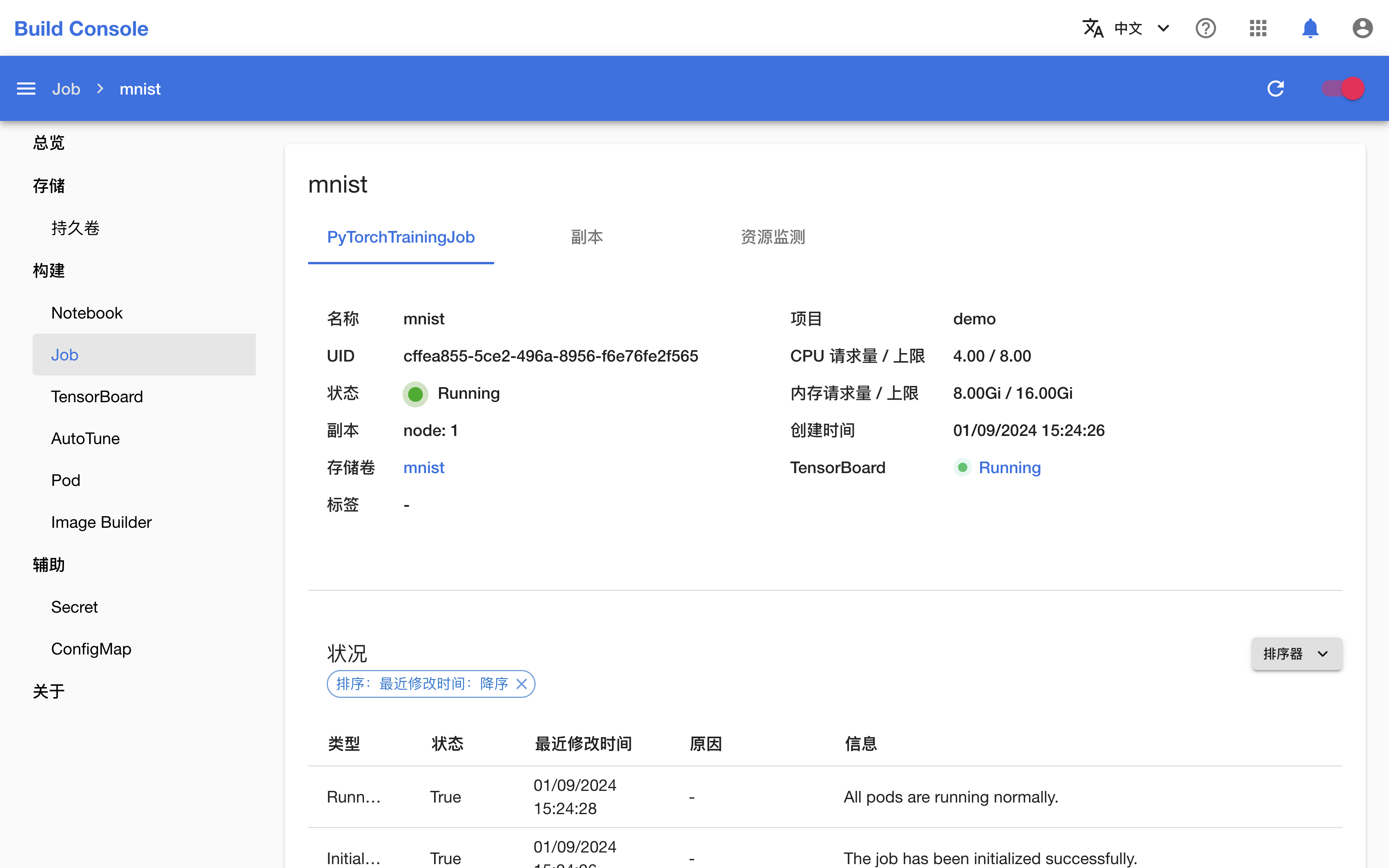This screenshot has height=868, width=1389.
Task: Click the green Running status indicator
Action: click(x=415, y=394)
